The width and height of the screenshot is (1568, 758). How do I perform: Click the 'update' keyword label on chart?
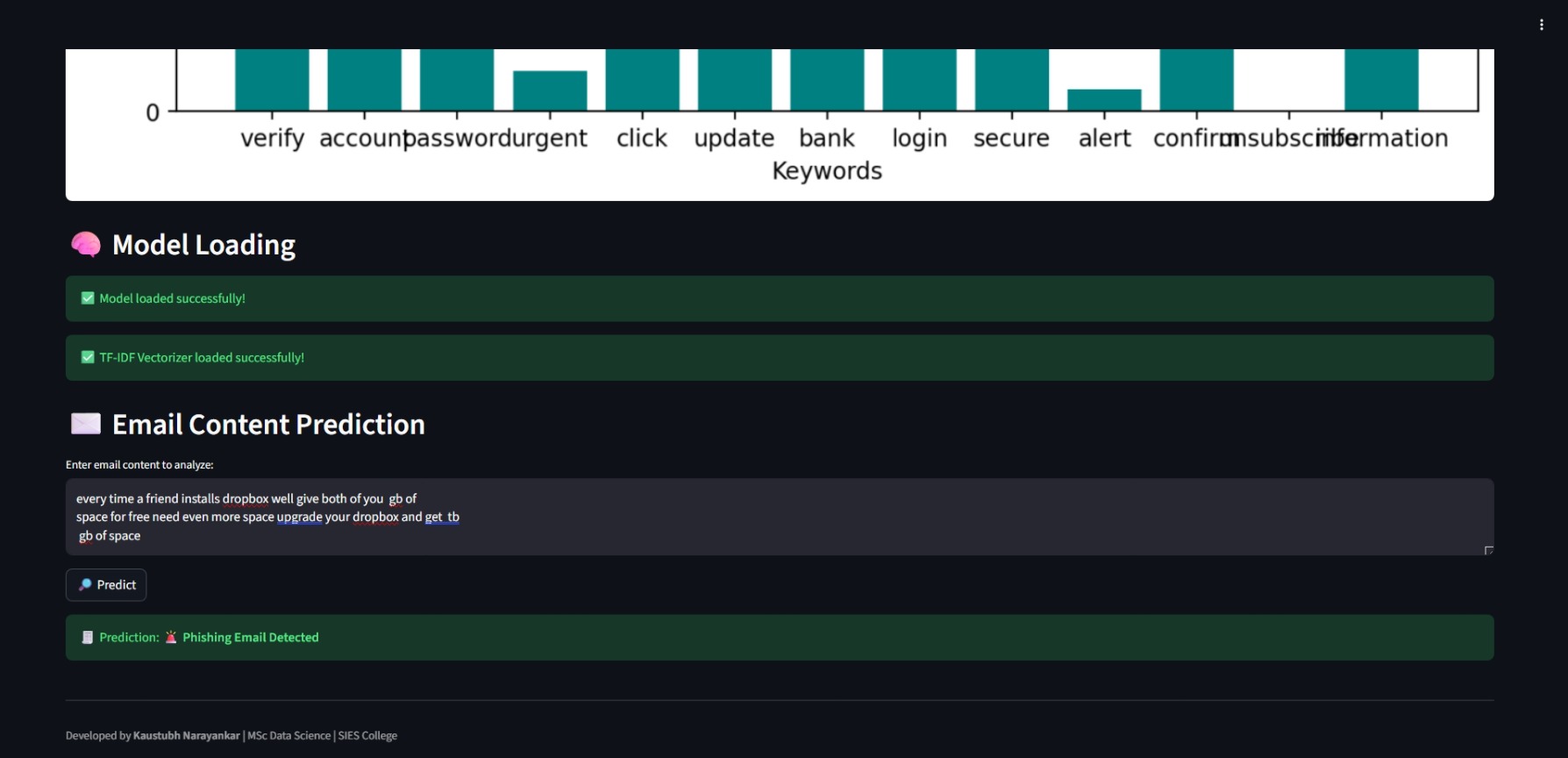click(x=734, y=139)
